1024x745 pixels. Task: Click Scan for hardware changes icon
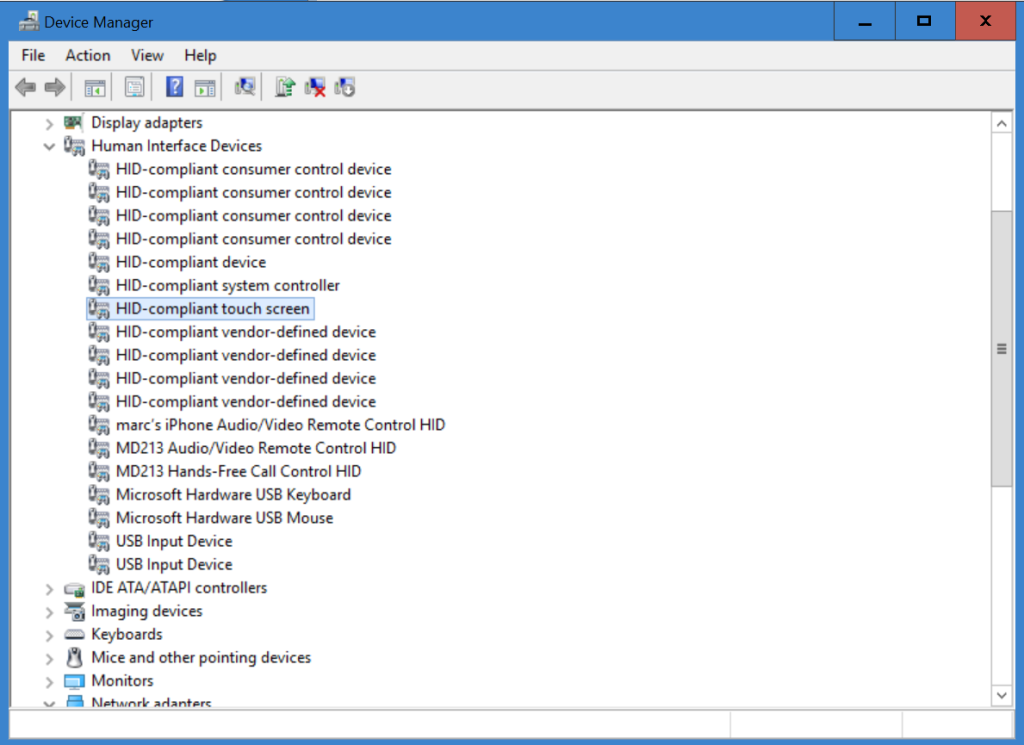point(245,88)
